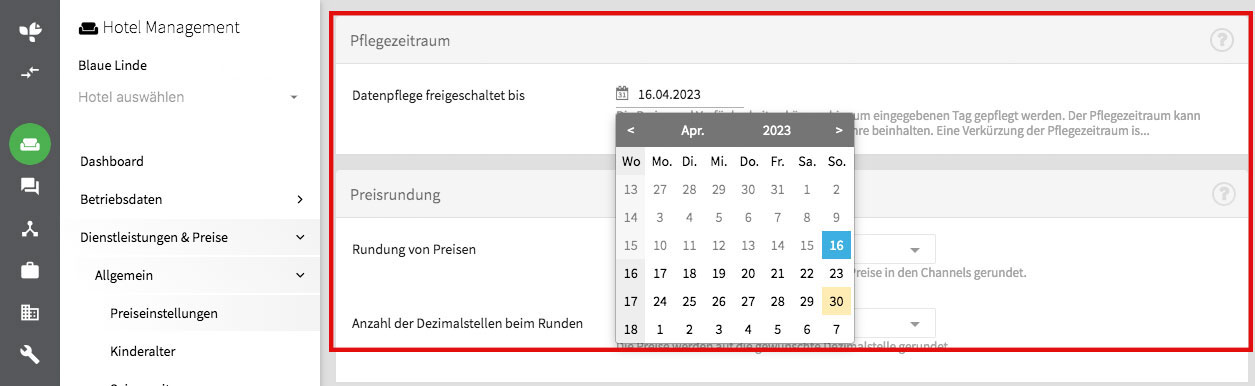Screen dimensions: 1255x386
Task: Open the Hotel auswählen dropdown
Action: (x=189, y=97)
